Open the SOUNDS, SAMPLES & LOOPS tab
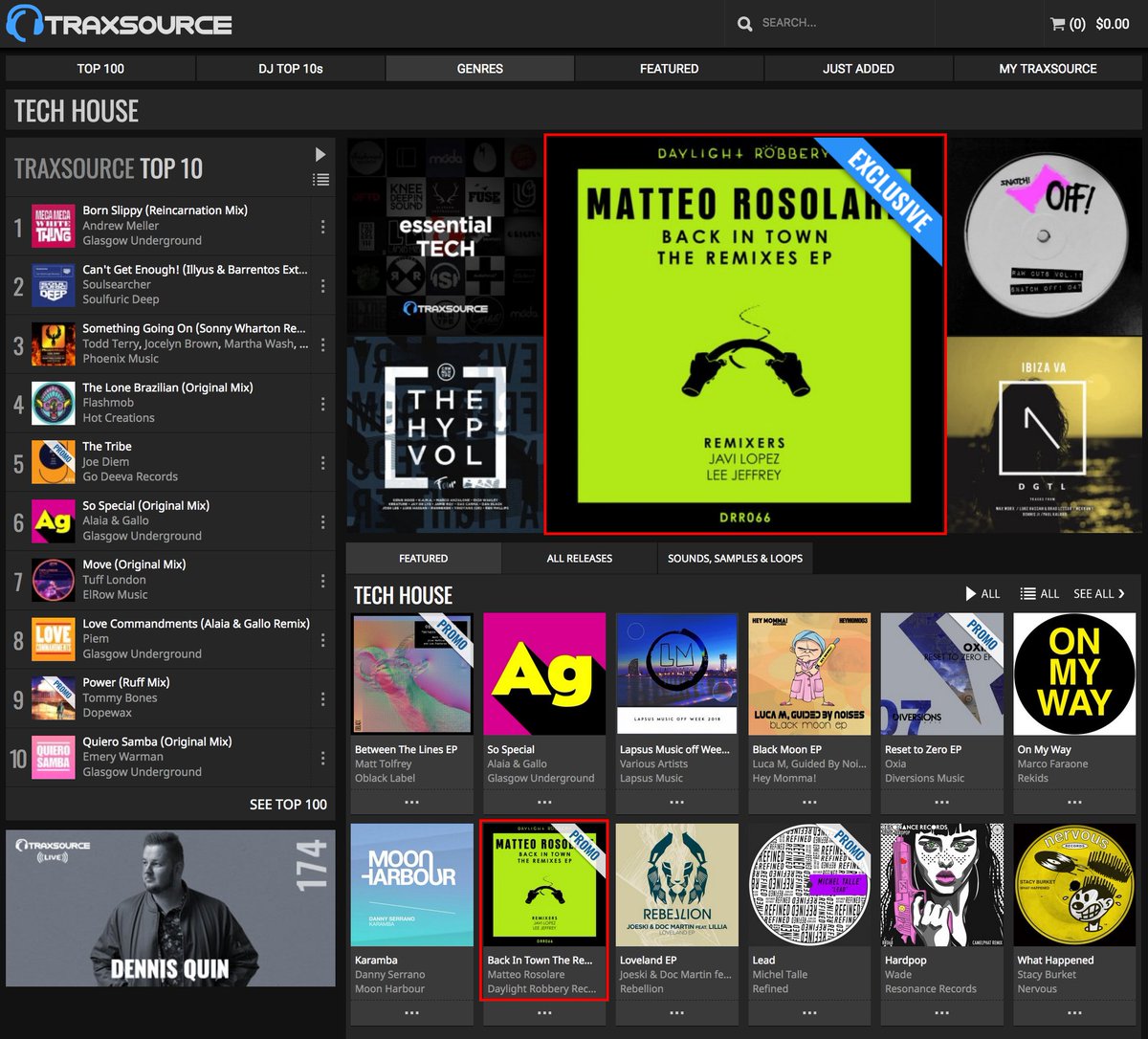The width and height of the screenshot is (1148, 1039). coord(735,558)
